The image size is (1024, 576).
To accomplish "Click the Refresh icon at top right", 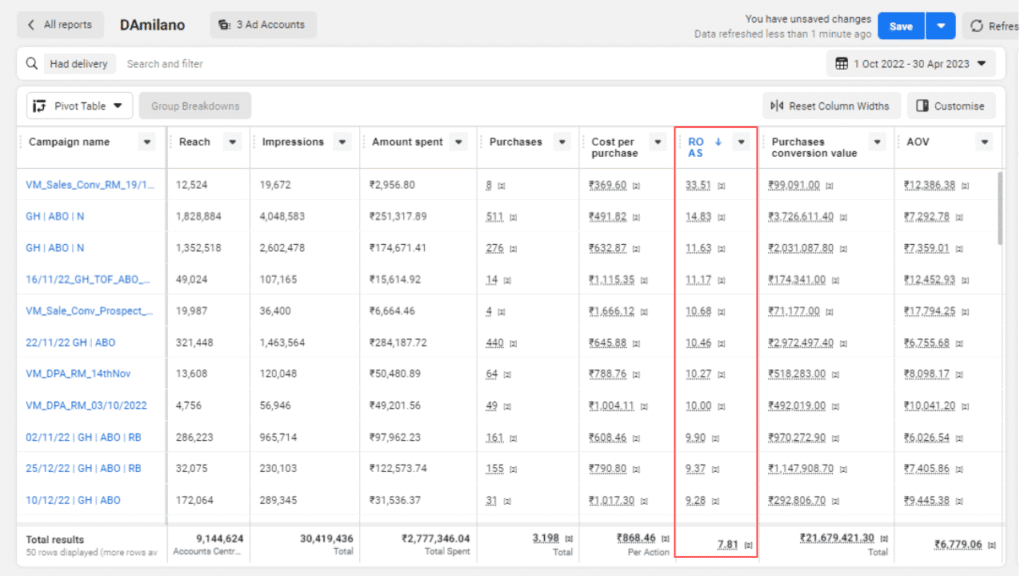I will [977, 26].
